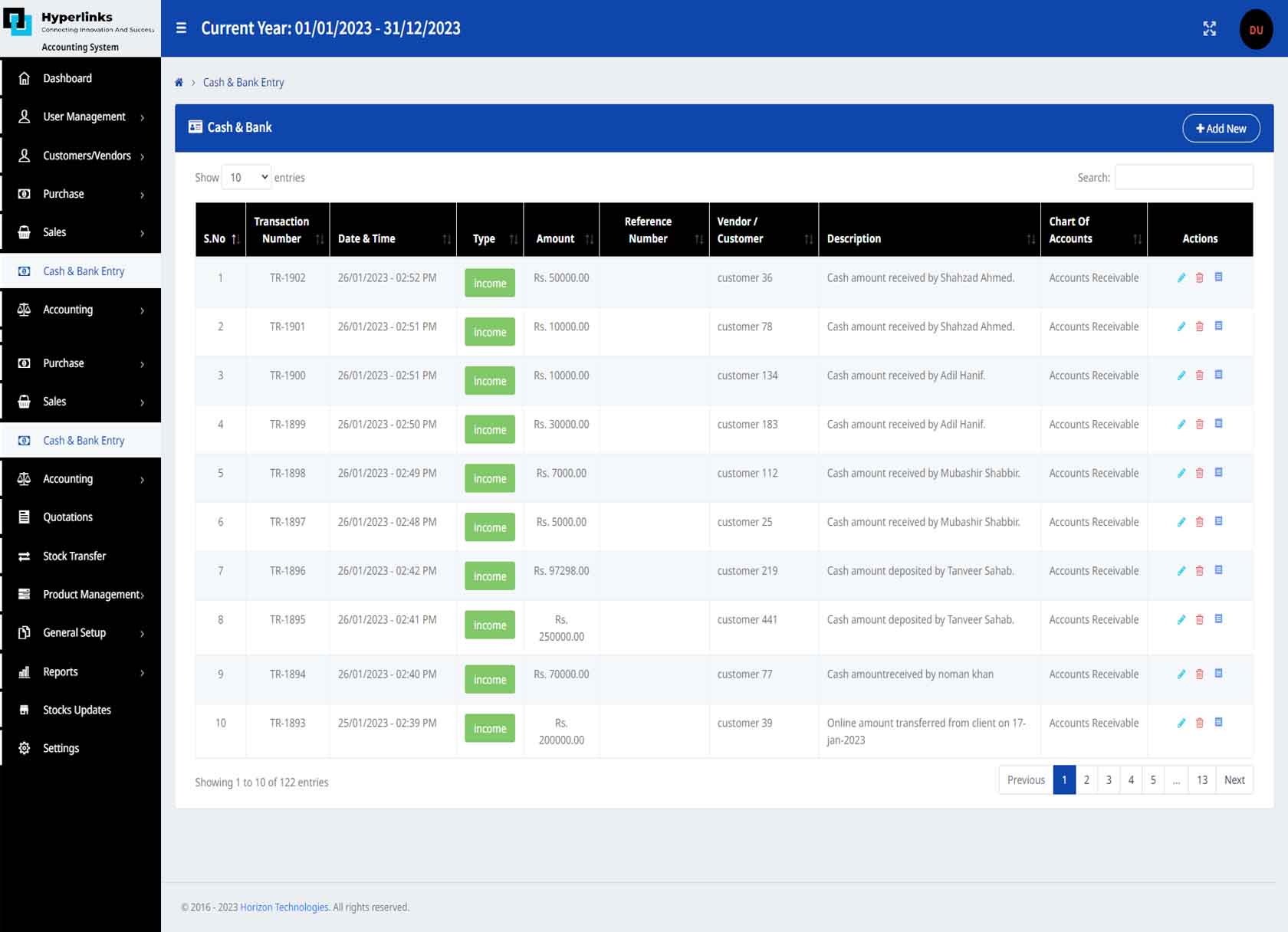Viewport: 1288px width, 932px height.
Task: Open the DU user avatar menu
Action: pyautogui.click(x=1256, y=29)
